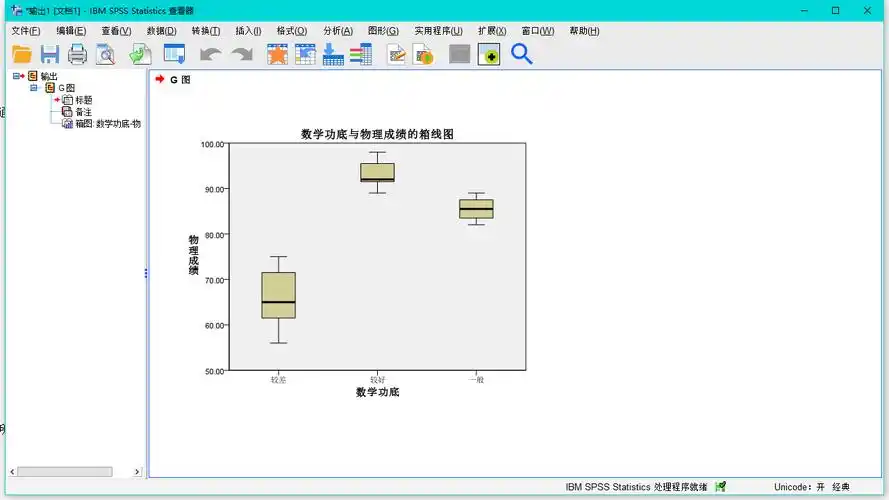Click the green plus designate window icon
The height and width of the screenshot is (500, 889).
[x=488, y=54]
